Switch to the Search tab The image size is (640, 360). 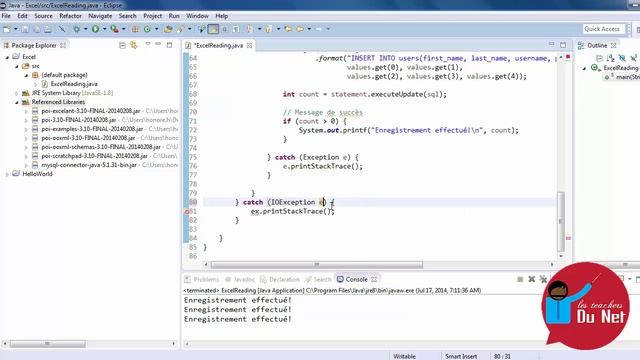coord(318,280)
